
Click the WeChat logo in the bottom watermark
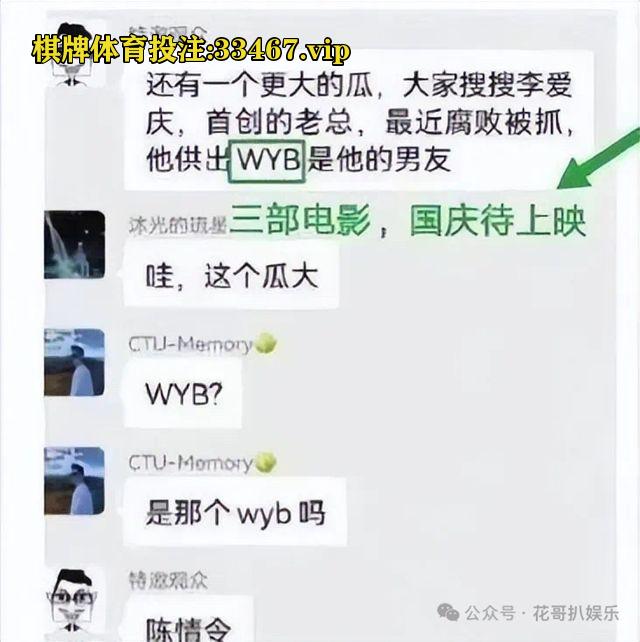tap(448, 613)
